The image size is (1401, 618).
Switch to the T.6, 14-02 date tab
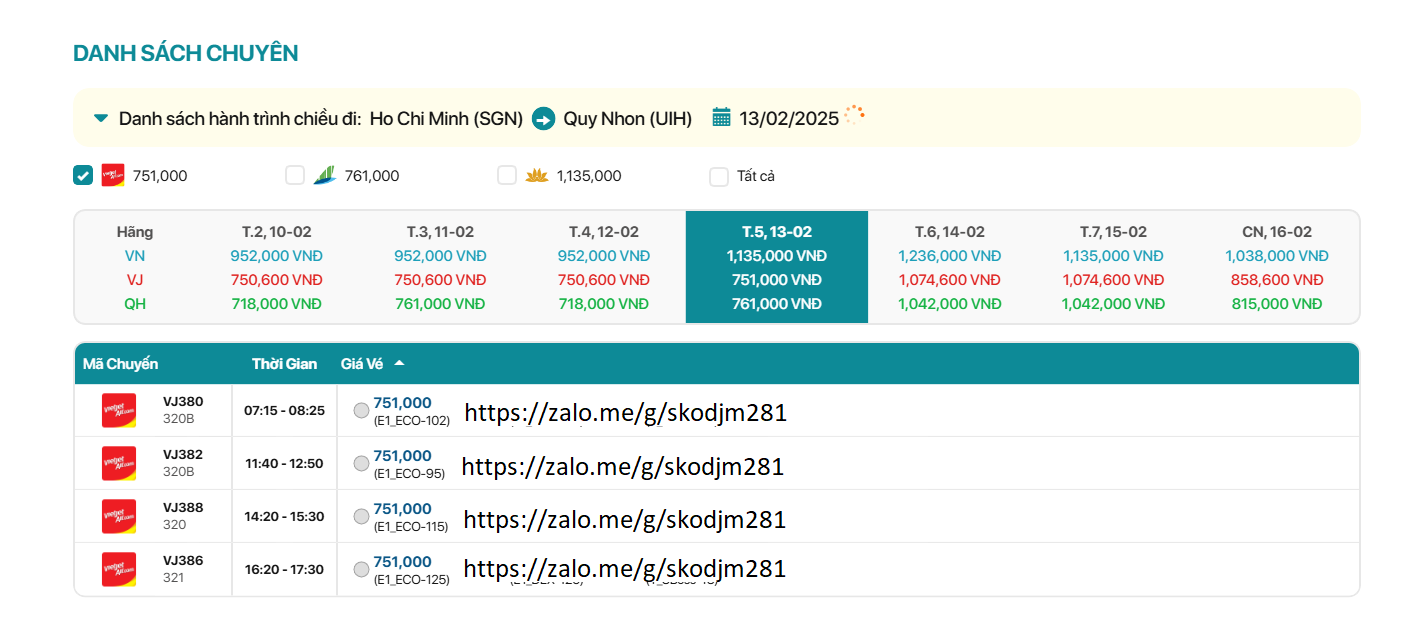coord(949,267)
